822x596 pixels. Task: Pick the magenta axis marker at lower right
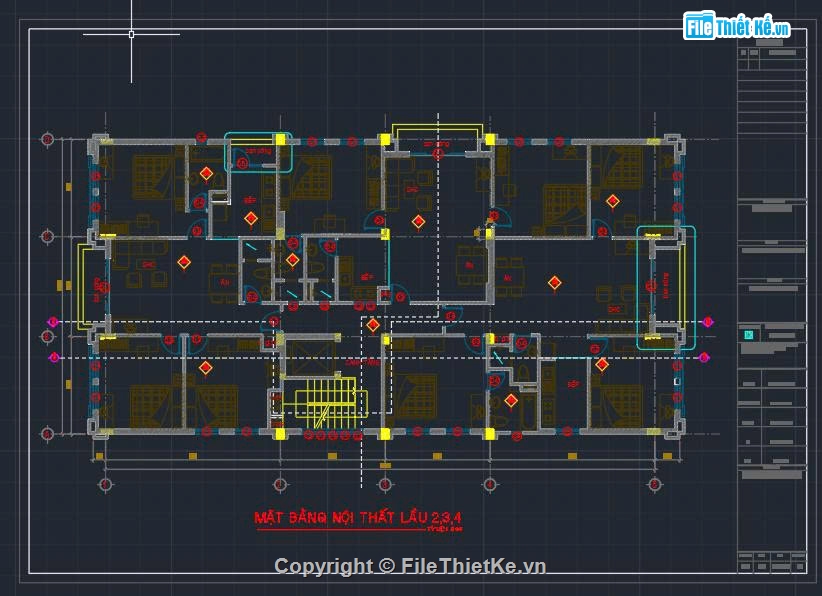(x=708, y=357)
